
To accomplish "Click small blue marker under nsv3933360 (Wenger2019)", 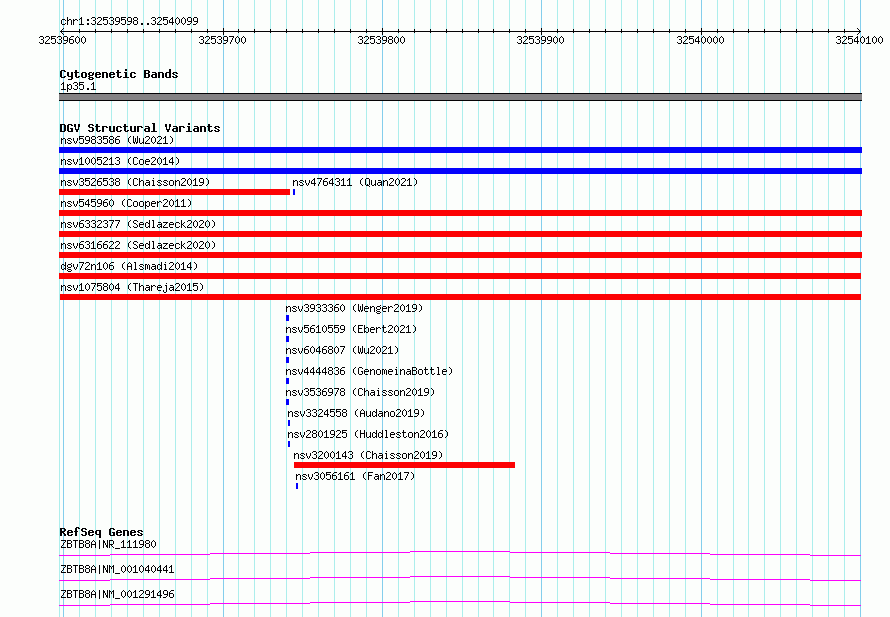I will [287, 318].
